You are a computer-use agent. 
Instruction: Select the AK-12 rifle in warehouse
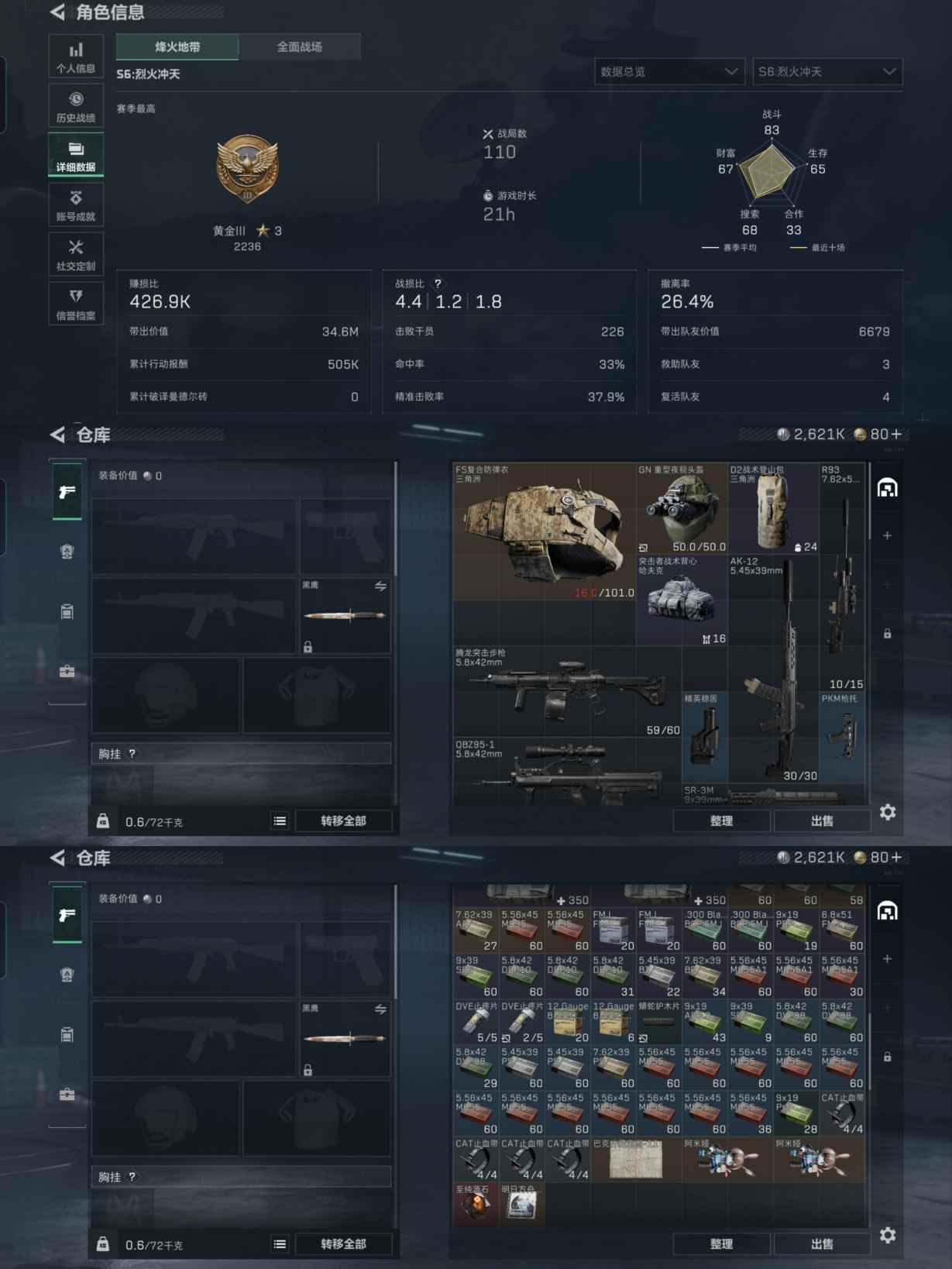pyautogui.click(x=773, y=669)
